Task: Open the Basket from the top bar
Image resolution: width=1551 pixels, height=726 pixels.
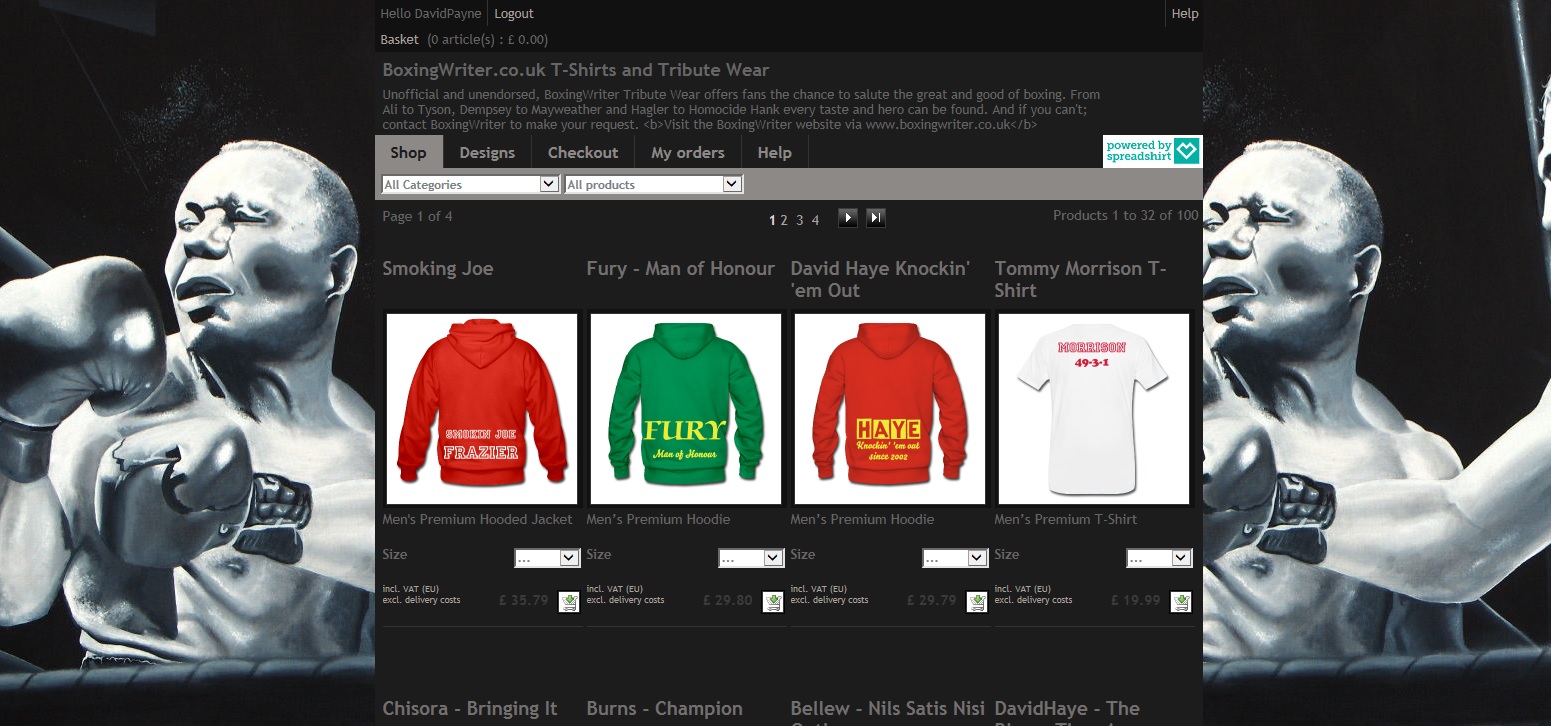Action: point(399,39)
